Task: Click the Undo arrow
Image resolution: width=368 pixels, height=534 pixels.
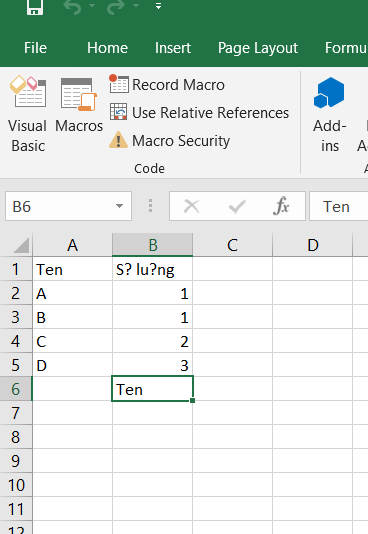Action: point(72,6)
